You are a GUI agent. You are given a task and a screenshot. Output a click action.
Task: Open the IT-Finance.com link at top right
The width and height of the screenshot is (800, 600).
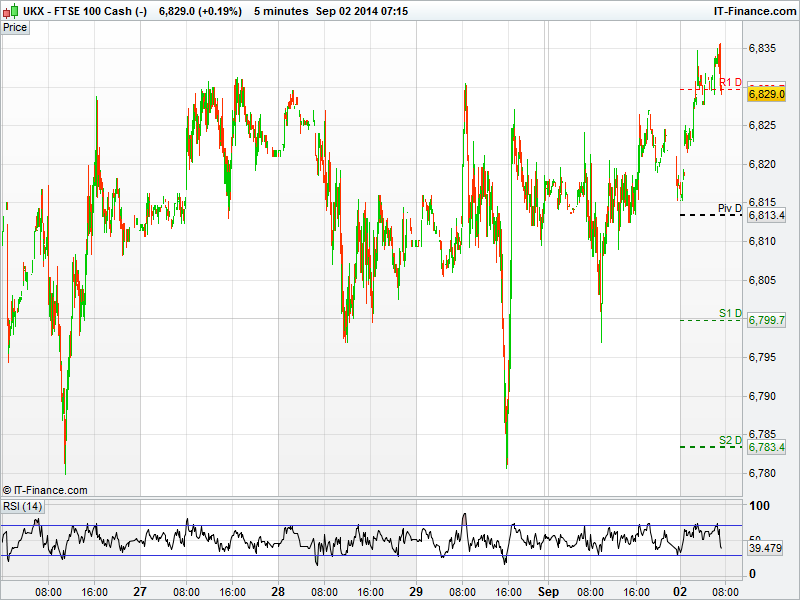click(x=755, y=11)
